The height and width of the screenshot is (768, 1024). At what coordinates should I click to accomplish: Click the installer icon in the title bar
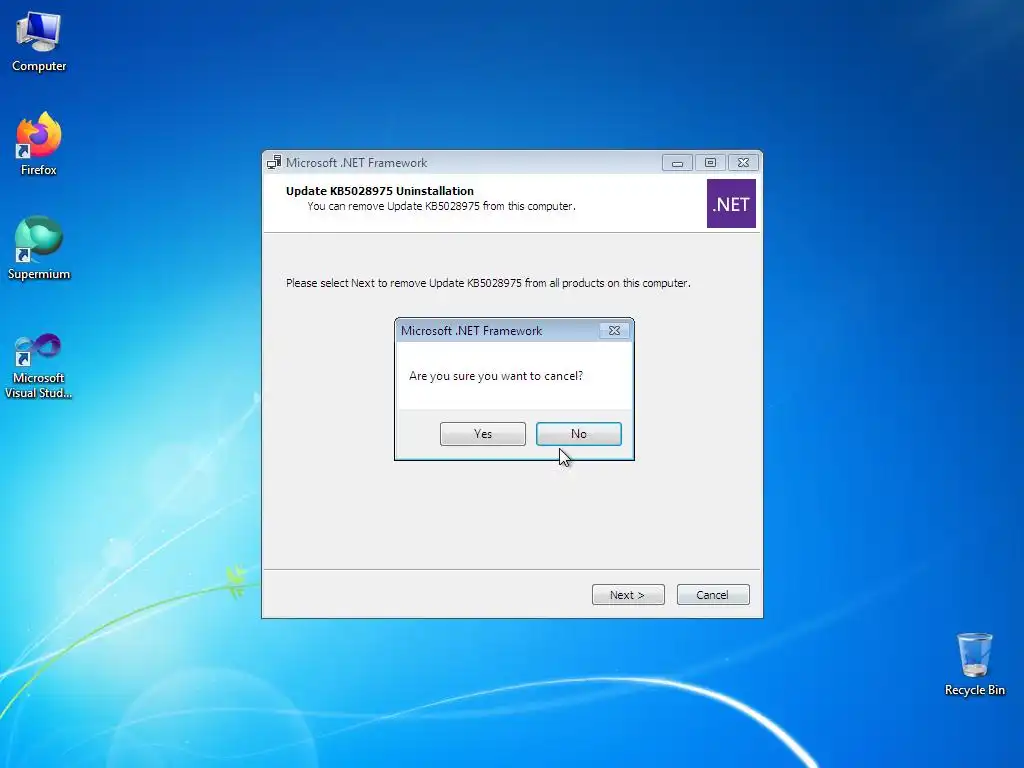click(274, 163)
